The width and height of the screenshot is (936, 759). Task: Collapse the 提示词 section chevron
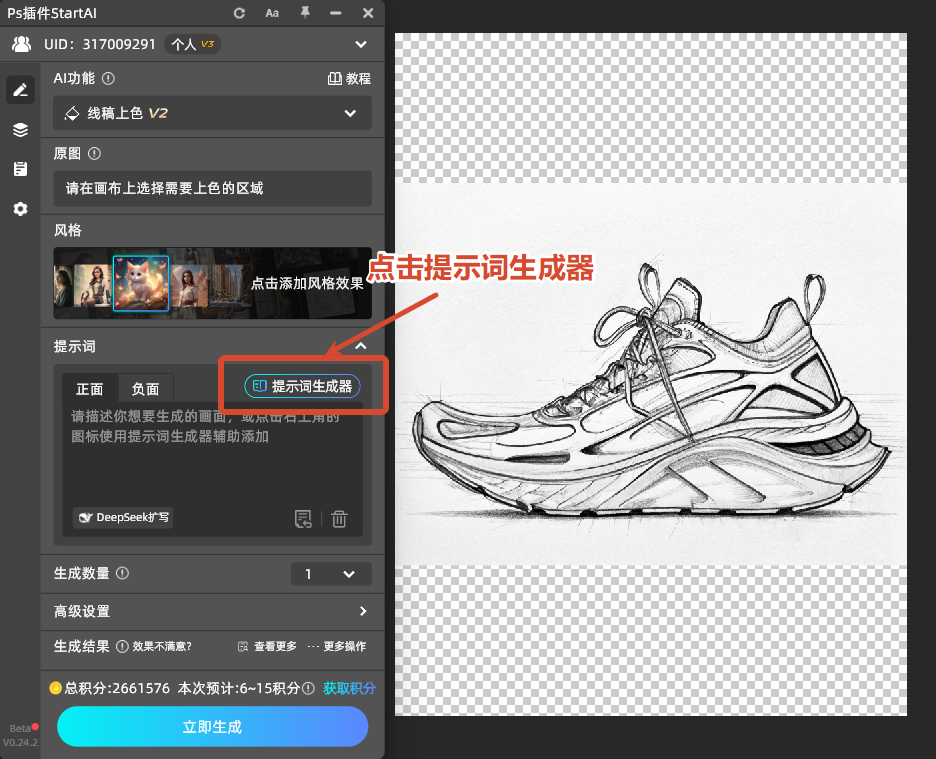(x=361, y=346)
